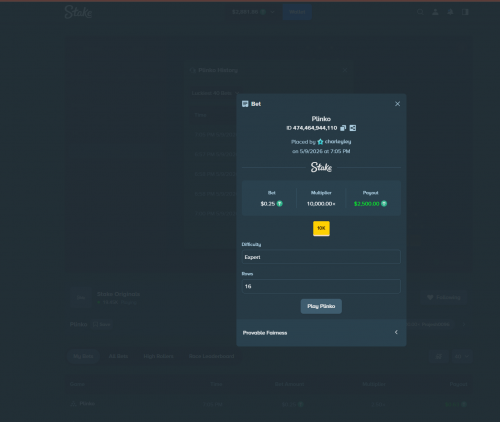Click the Rows field showing 16
500x422 pixels.
321,286
